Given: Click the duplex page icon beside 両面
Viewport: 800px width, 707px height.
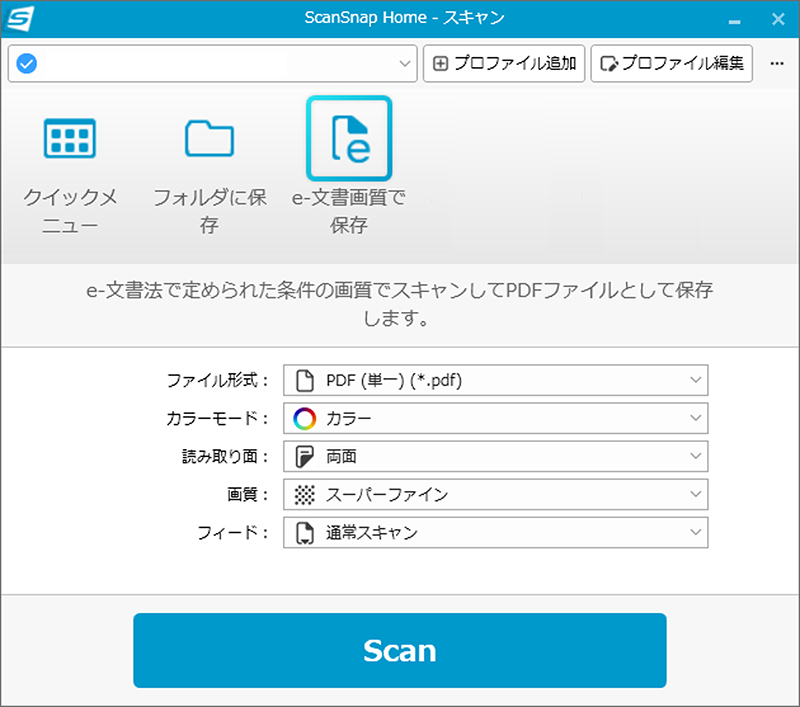Looking at the screenshot, I should pyautogui.click(x=305, y=456).
